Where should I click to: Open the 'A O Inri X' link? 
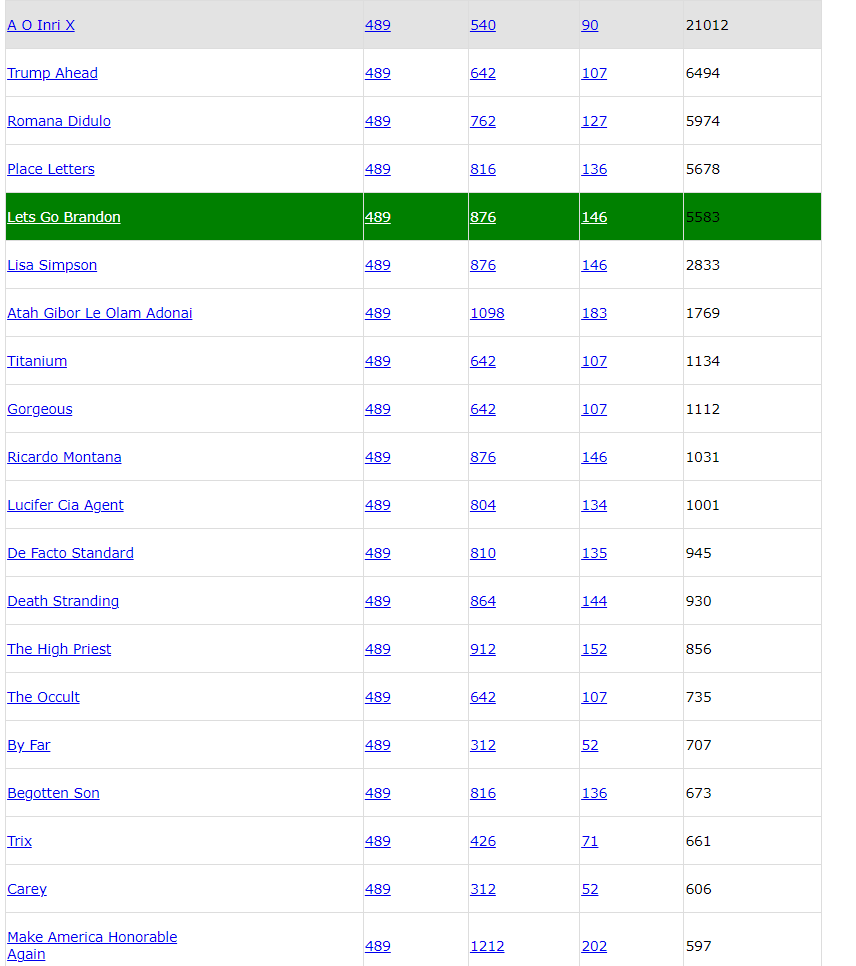(41, 25)
